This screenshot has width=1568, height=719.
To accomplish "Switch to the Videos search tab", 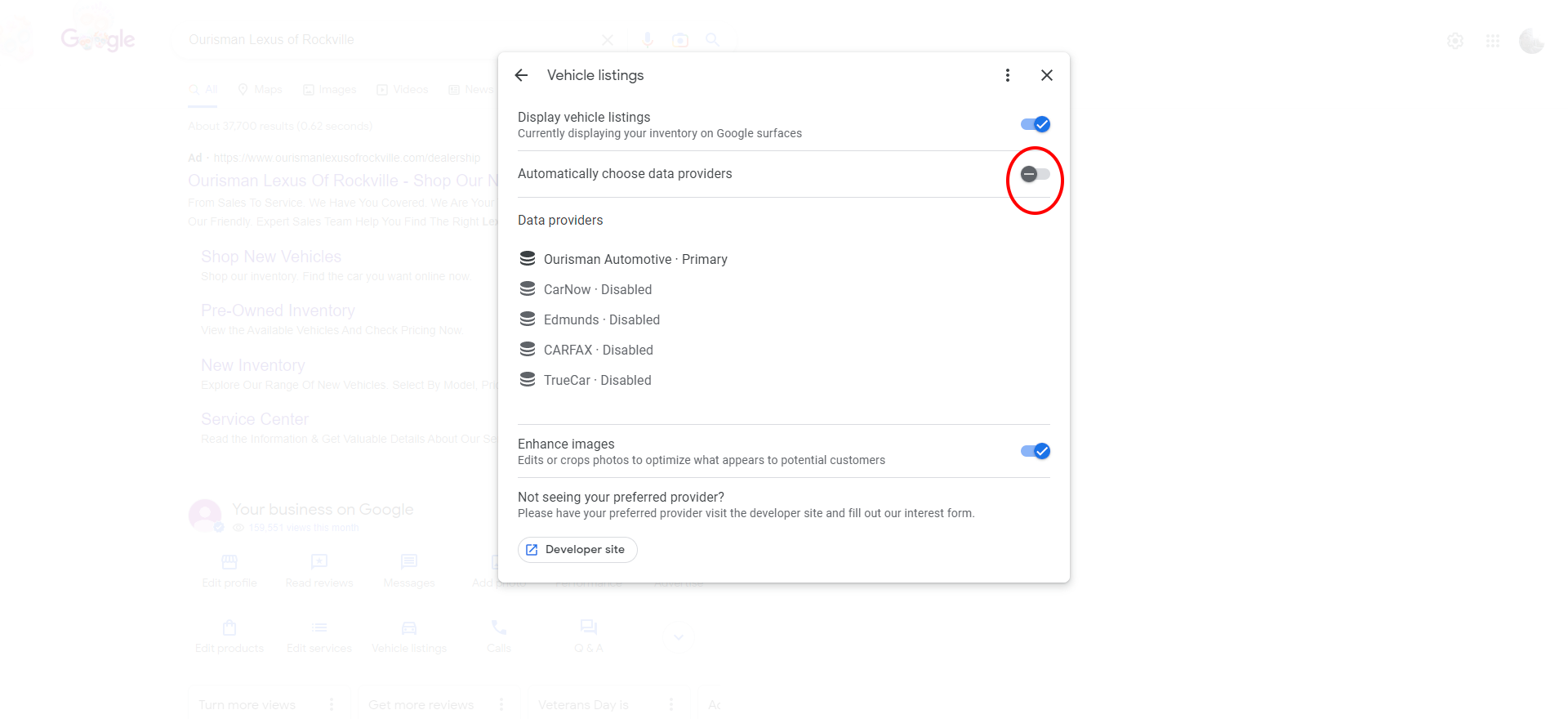I will coord(402,90).
